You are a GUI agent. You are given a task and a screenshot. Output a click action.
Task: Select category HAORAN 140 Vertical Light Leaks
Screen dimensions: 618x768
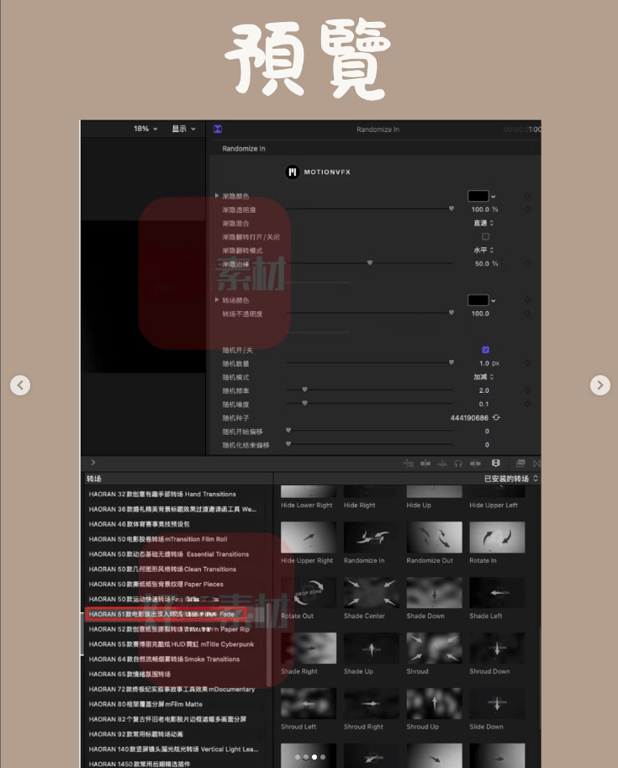tap(173, 749)
